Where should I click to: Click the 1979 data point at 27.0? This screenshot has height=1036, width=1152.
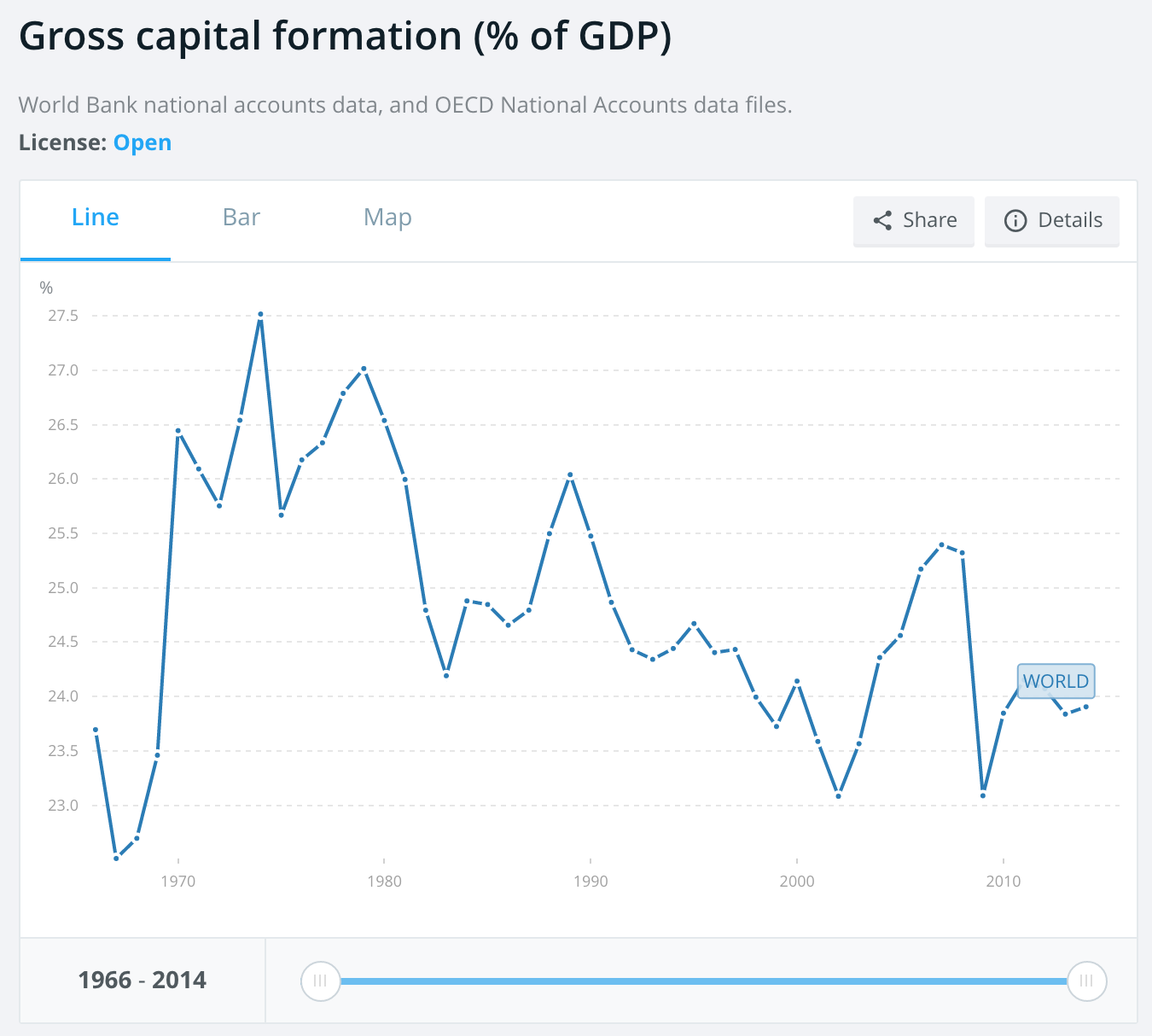tap(364, 369)
